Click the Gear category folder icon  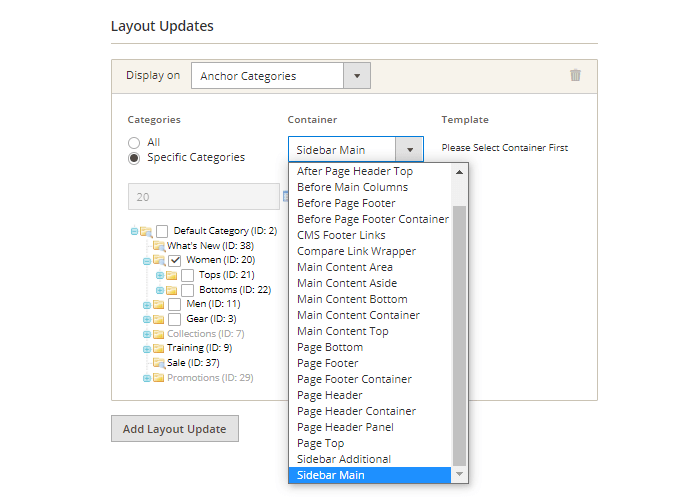(x=158, y=319)
